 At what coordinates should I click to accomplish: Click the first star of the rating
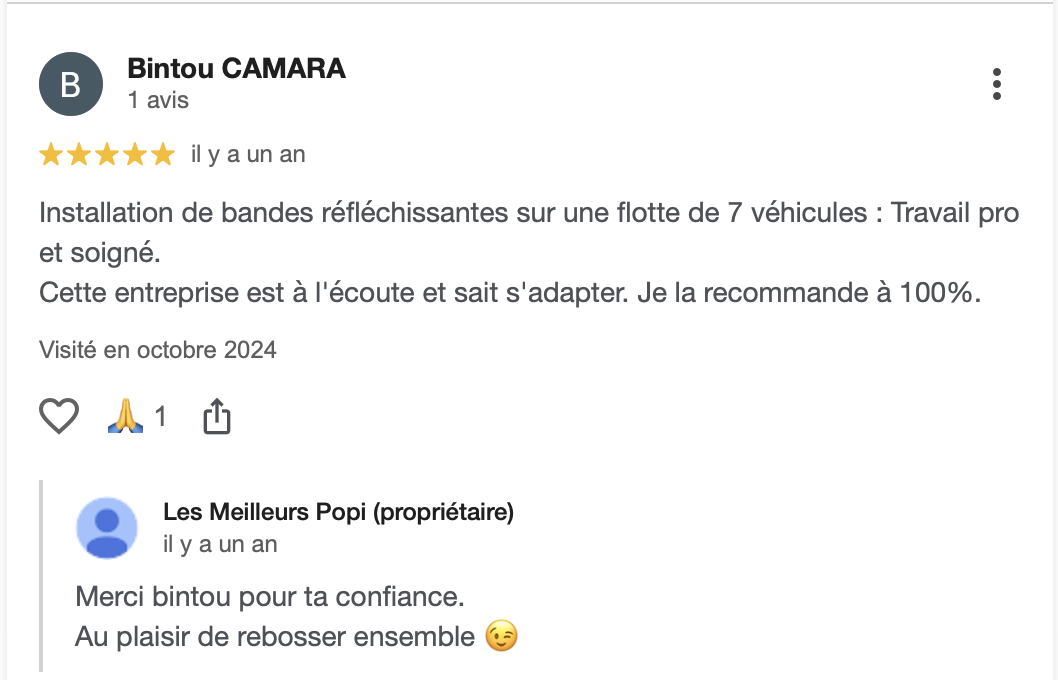click(51, 154)
